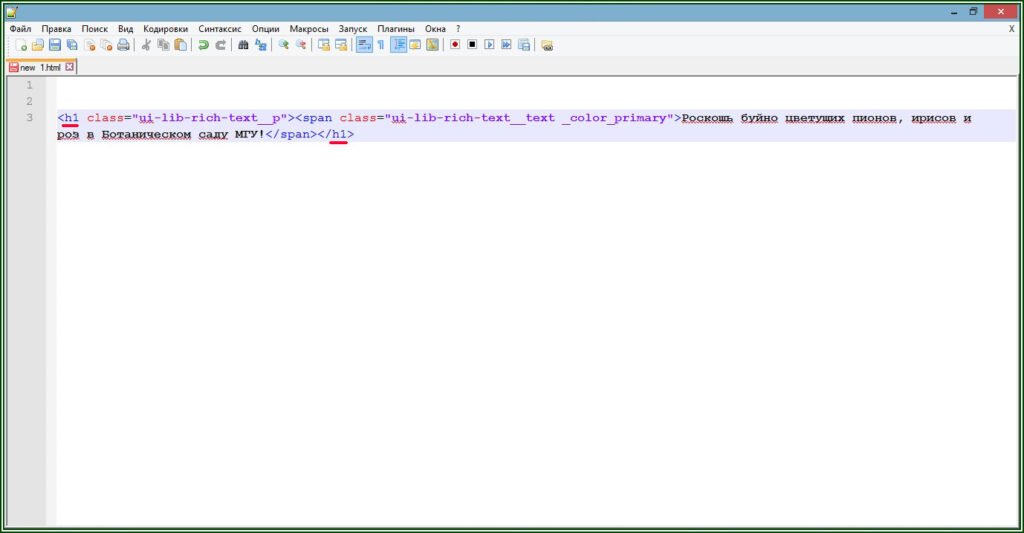Toggle synchronized horizontal scrolling icon
Screen dimensions: 1024x533
[x=341, y=45]
